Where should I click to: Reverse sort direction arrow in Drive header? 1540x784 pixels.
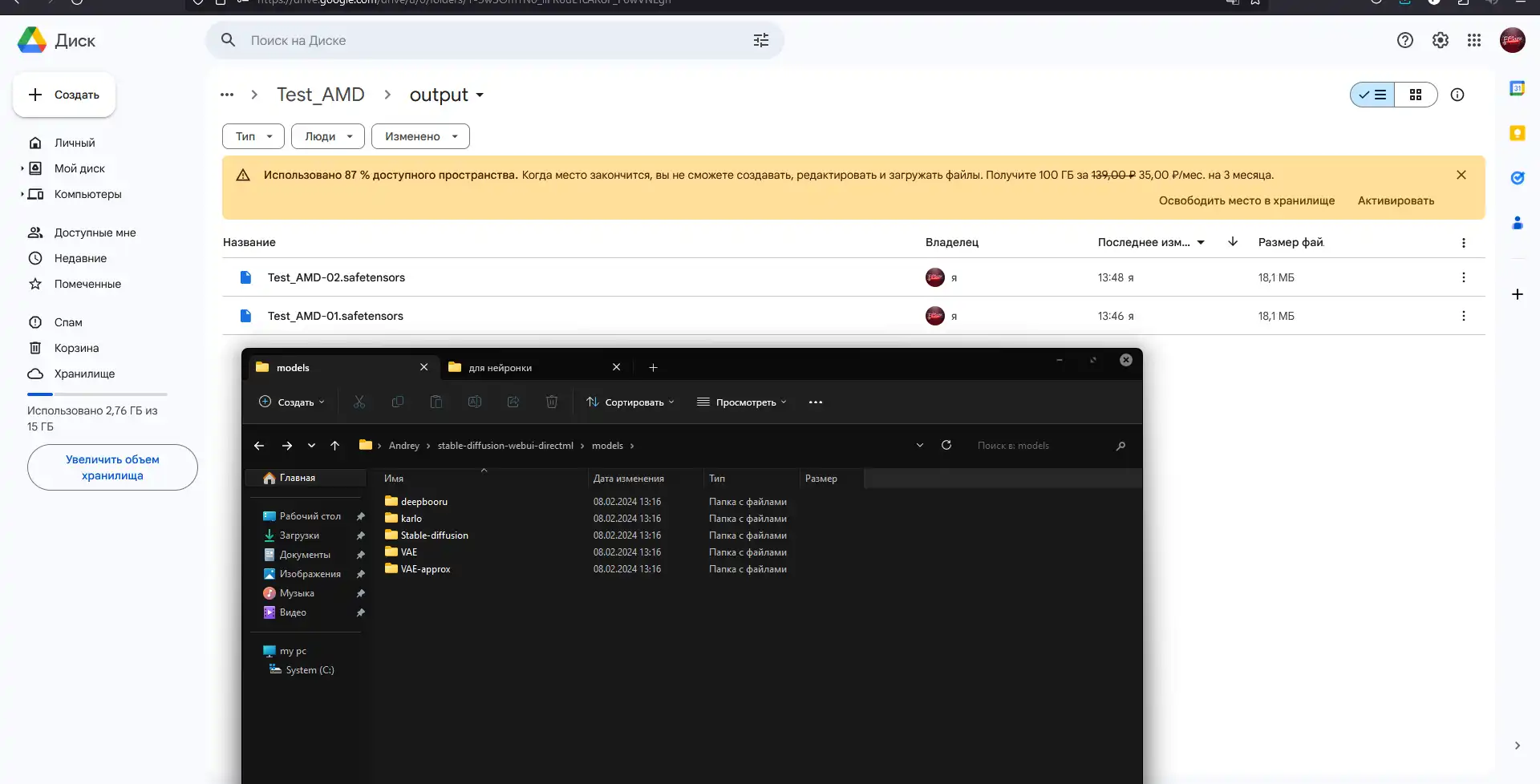tap(1233, 242)
